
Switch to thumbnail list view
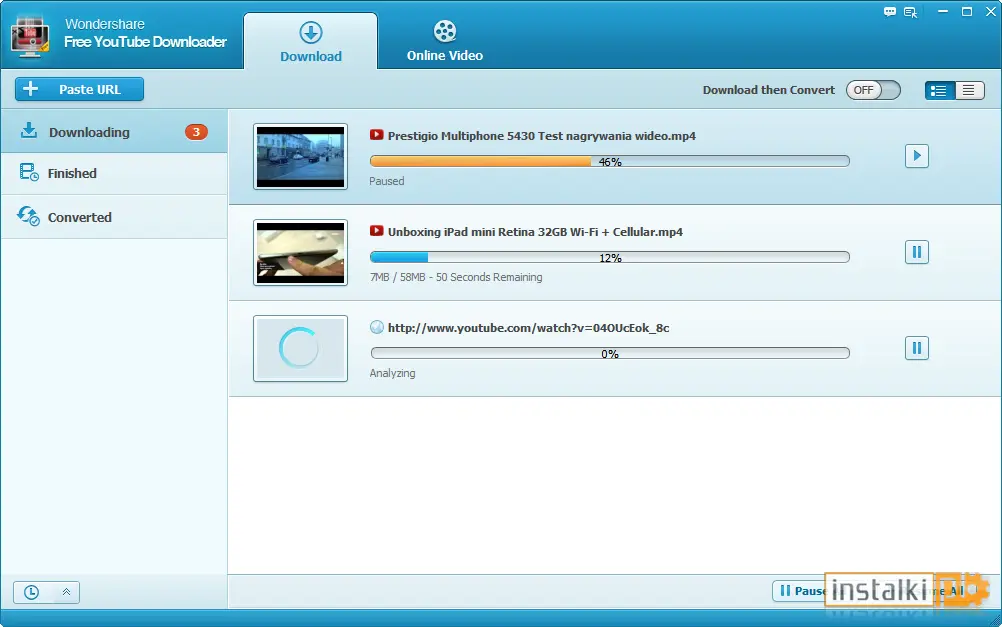pyautogui.click(x=939, y=90)
